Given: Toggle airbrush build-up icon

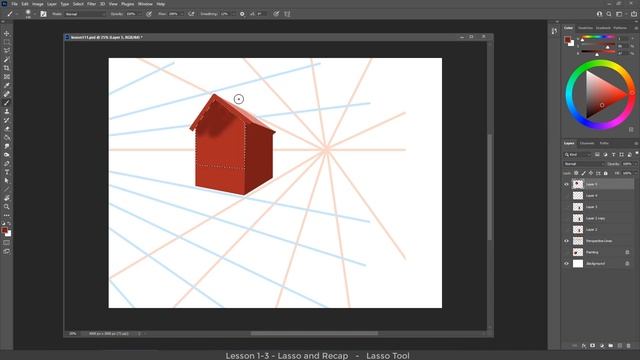Looking at the screenshot, I should point(191,14).
